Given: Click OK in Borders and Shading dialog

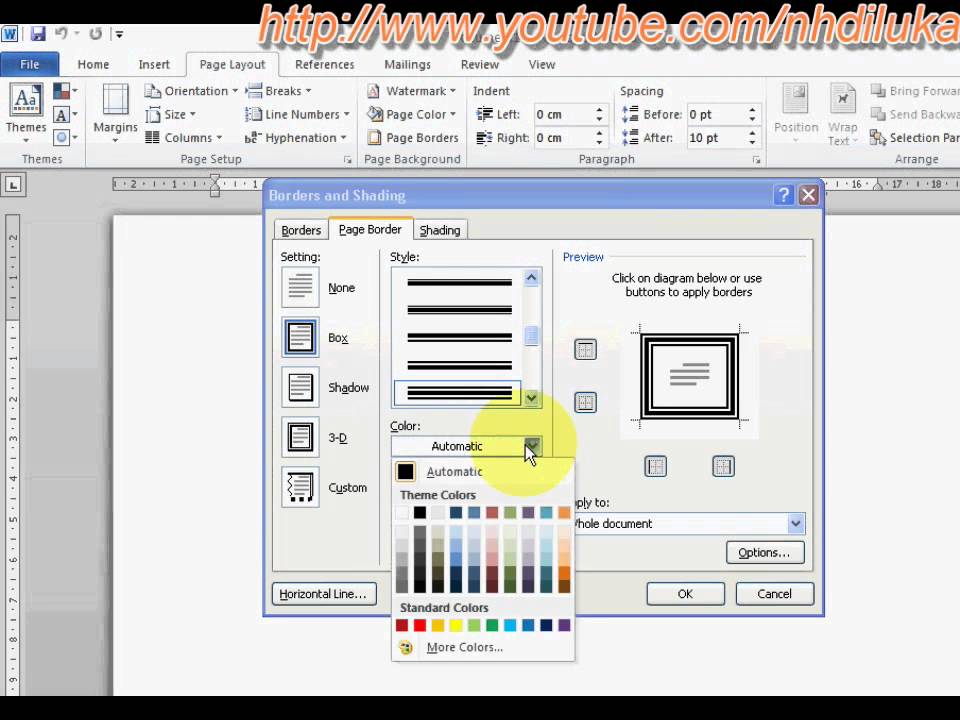Looking at the screenshot, I should (685, 594).
